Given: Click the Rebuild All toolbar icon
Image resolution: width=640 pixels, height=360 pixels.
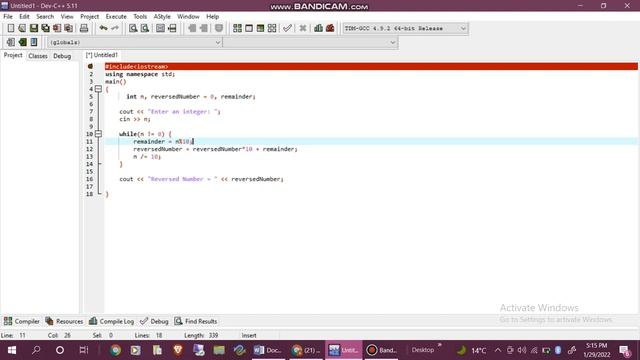Looking at the screenshot, I should tap(272, 28).
